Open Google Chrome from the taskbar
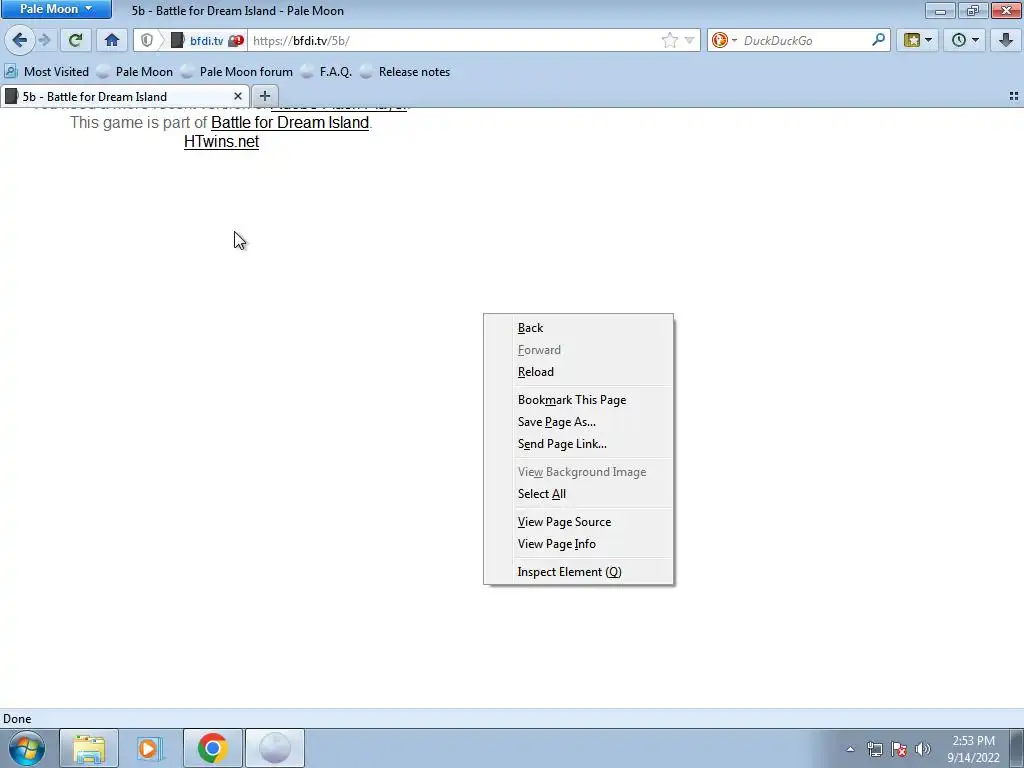The height and width of the screenshot is (768, 1024). point(212,748)
